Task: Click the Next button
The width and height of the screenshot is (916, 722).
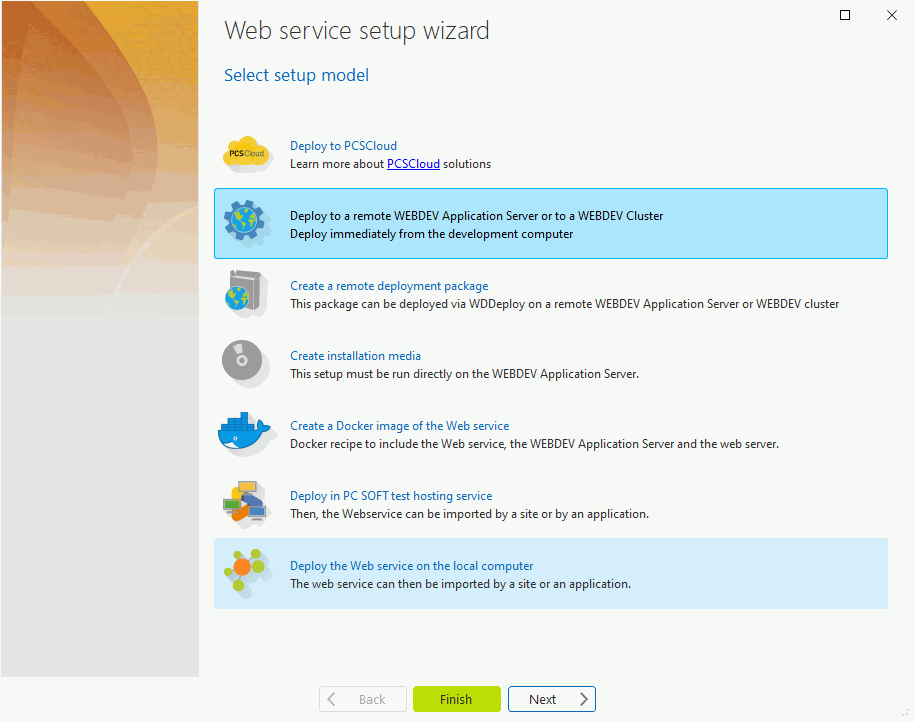Action: [551, 699]
